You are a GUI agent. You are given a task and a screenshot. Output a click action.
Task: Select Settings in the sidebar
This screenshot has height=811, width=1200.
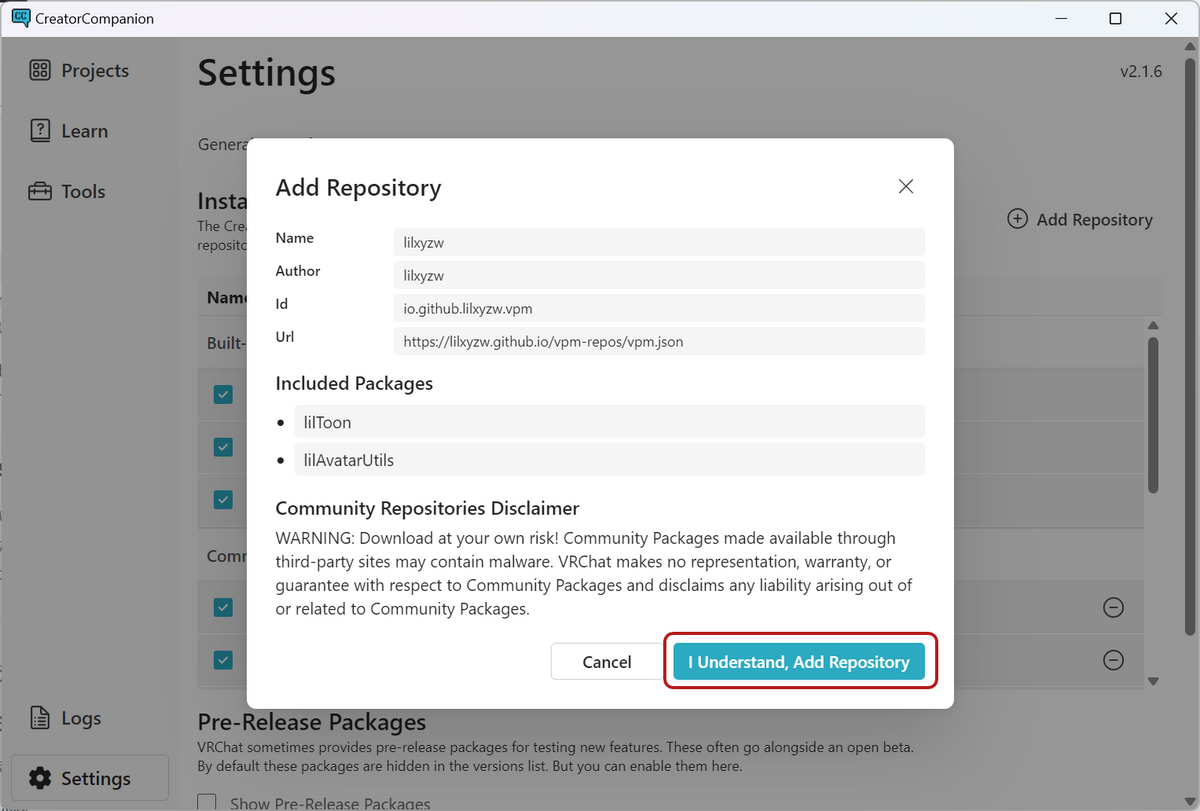(x=90, y=778)
